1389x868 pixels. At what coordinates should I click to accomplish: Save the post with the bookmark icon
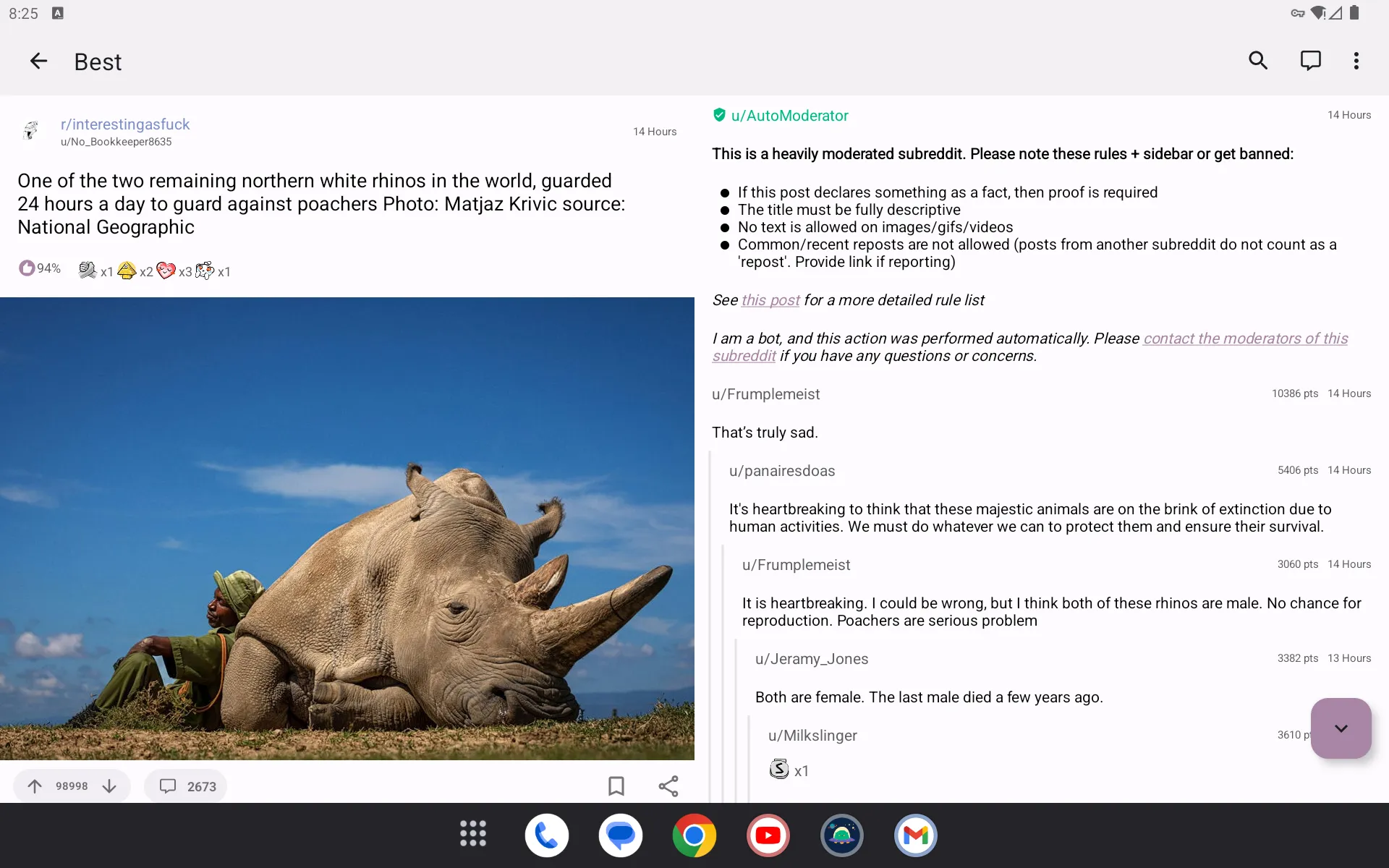pyautogui.click(x=616, y=786)
